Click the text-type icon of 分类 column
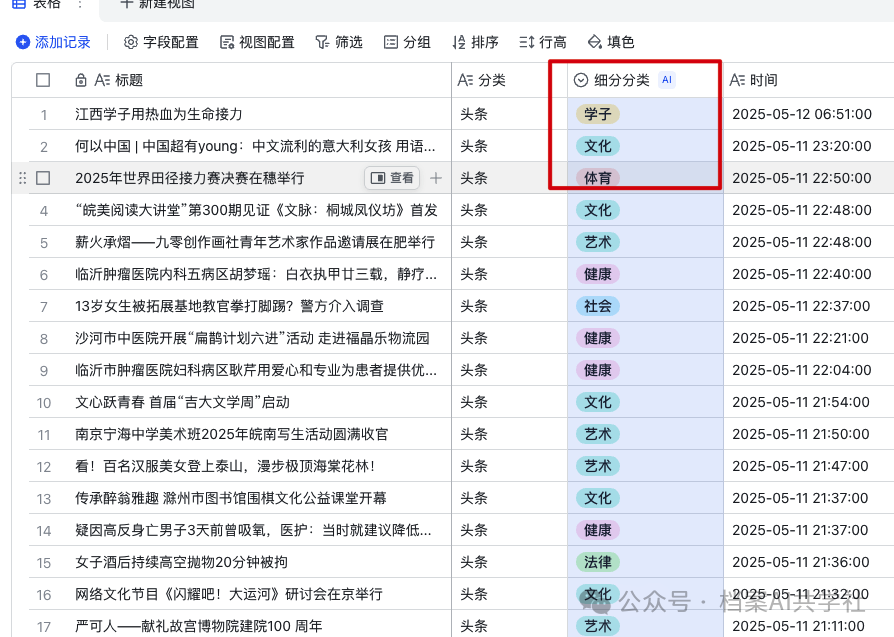This screenshot has height=637, width=894. (x=465, y=80)
